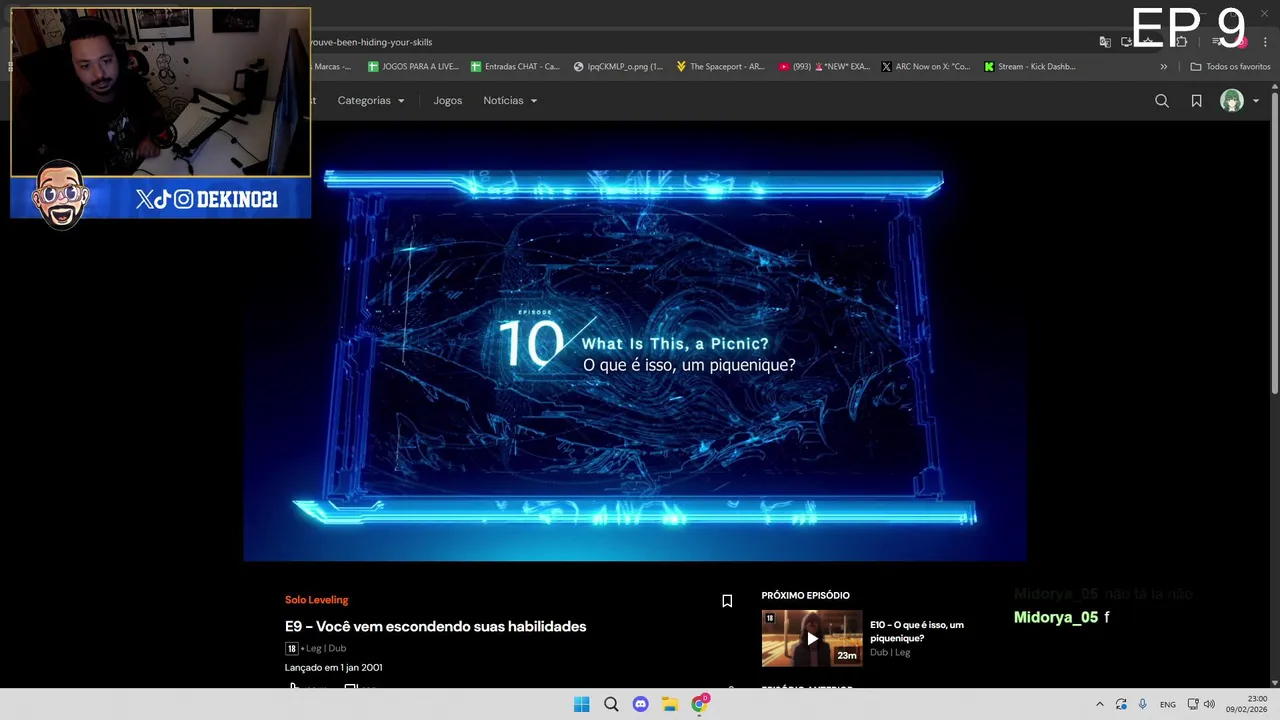The width and height of the screenshot is (1280, 720).
Task: Open Windows taskbar Search
Action: 611,704
